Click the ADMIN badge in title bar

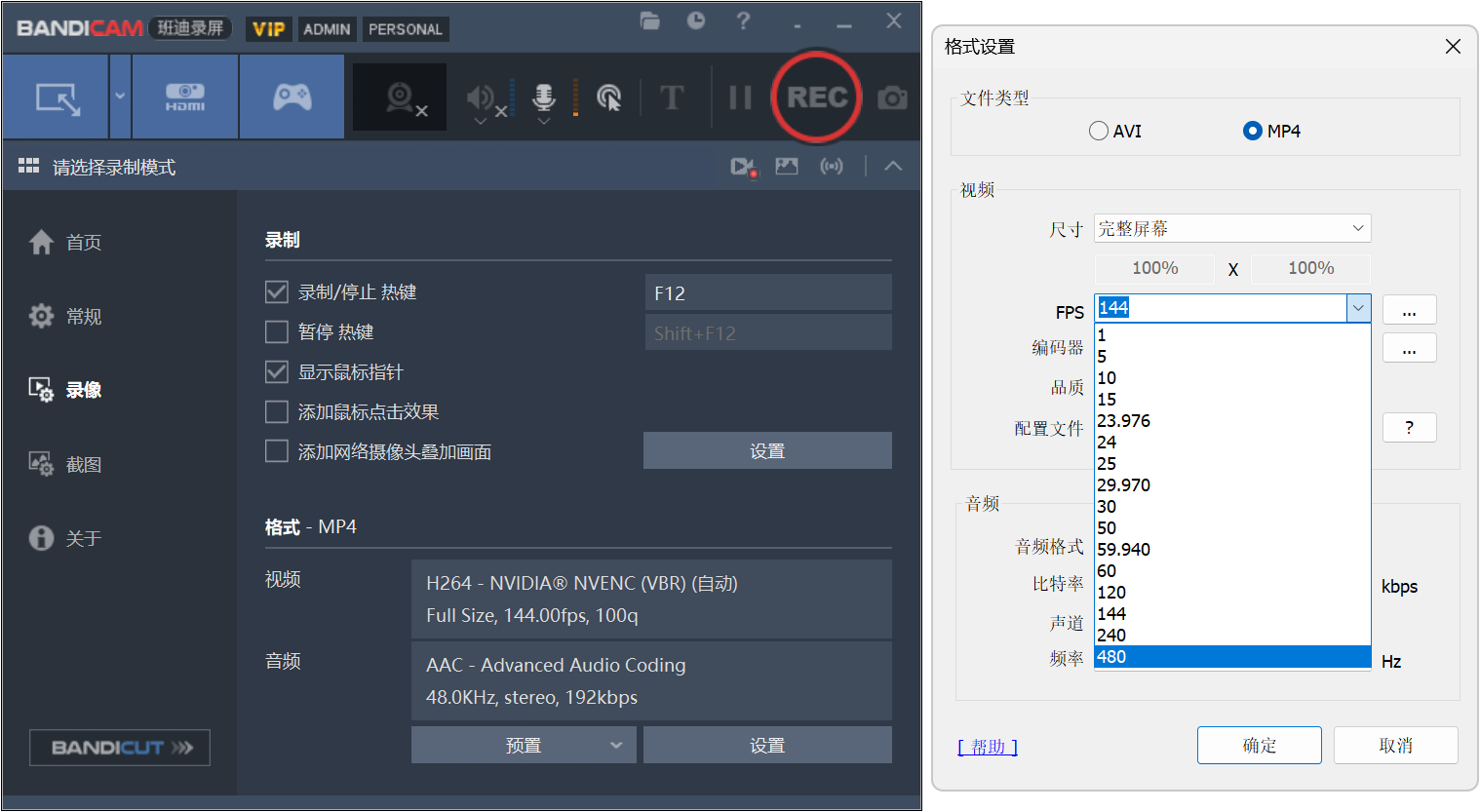[327, 29]
